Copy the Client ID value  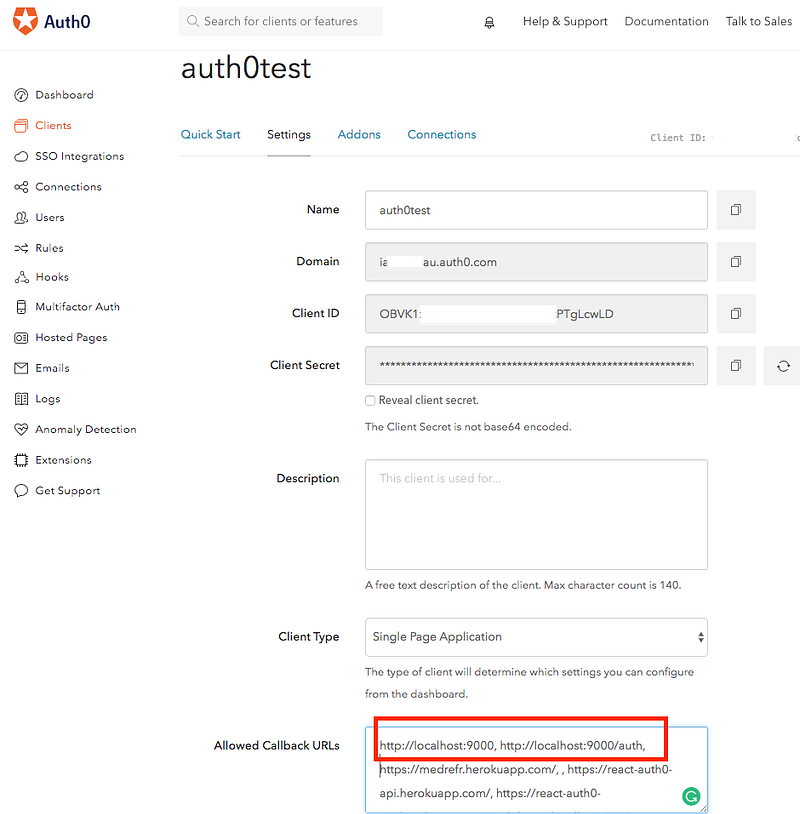click(736, 314)
